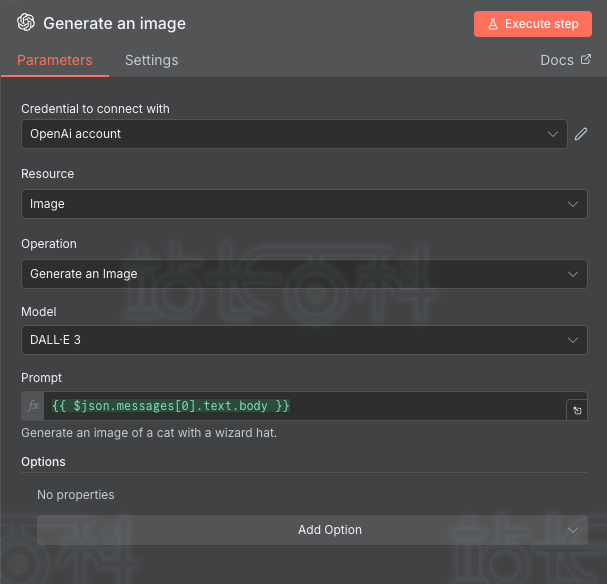This screenshot has height=584, width=607.
Task: Open the expression editor expand icon
Action: pyautogui.click(x=577, y=410)
